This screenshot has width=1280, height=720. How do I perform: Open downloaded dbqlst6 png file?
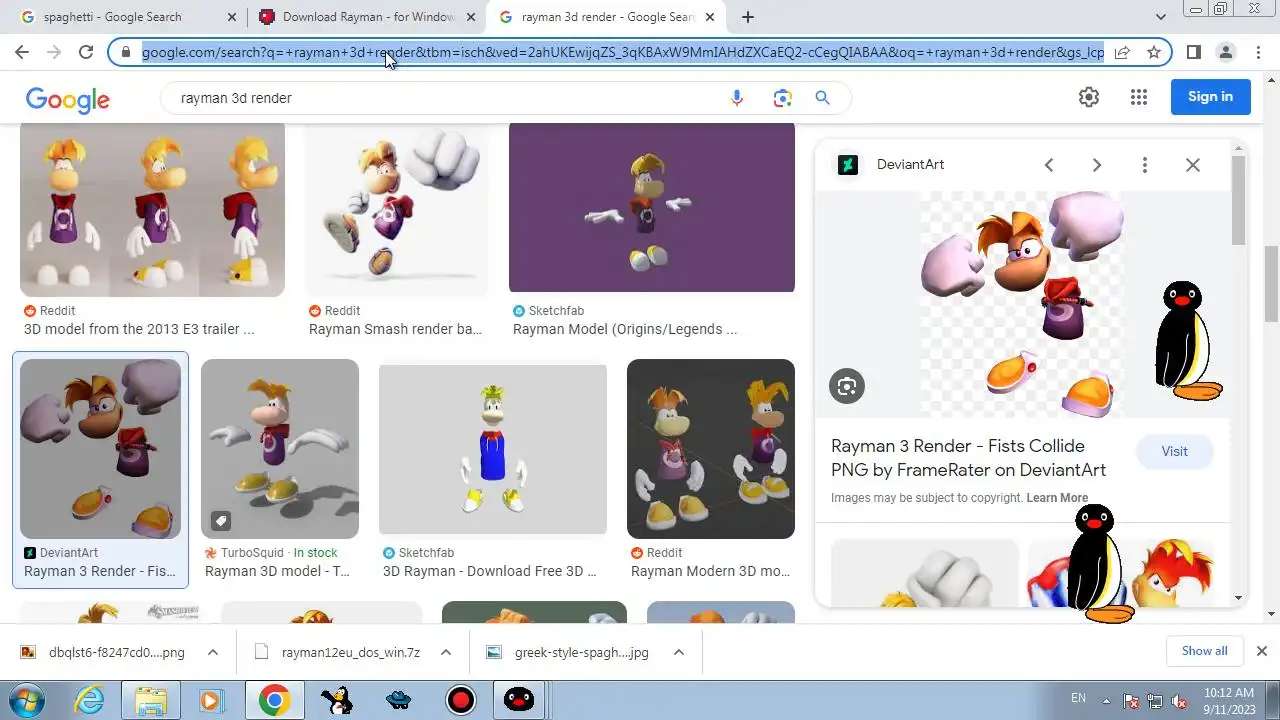coord(103,652)
